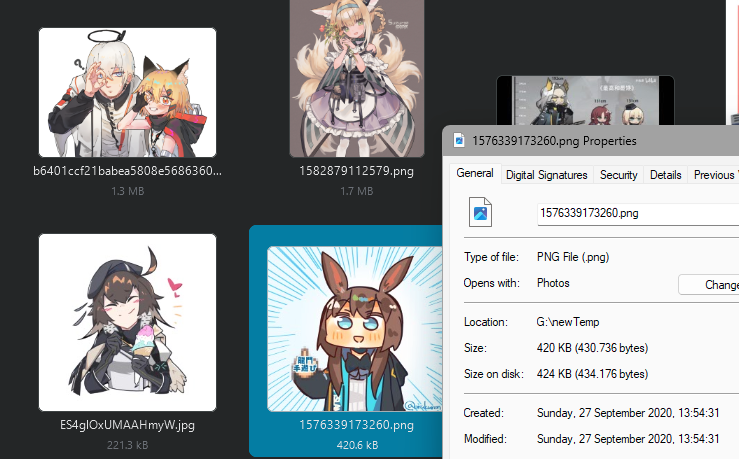The height and width of the screenshot is (459, 739).
Task: Click file name b6401ccf21babea5808e5686360...
Action: 127,171
